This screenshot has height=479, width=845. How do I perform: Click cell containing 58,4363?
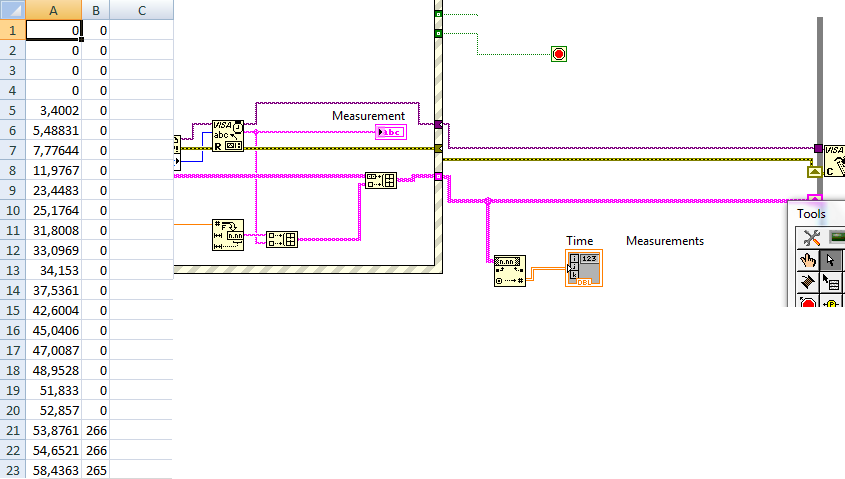[x=53, y=470]
